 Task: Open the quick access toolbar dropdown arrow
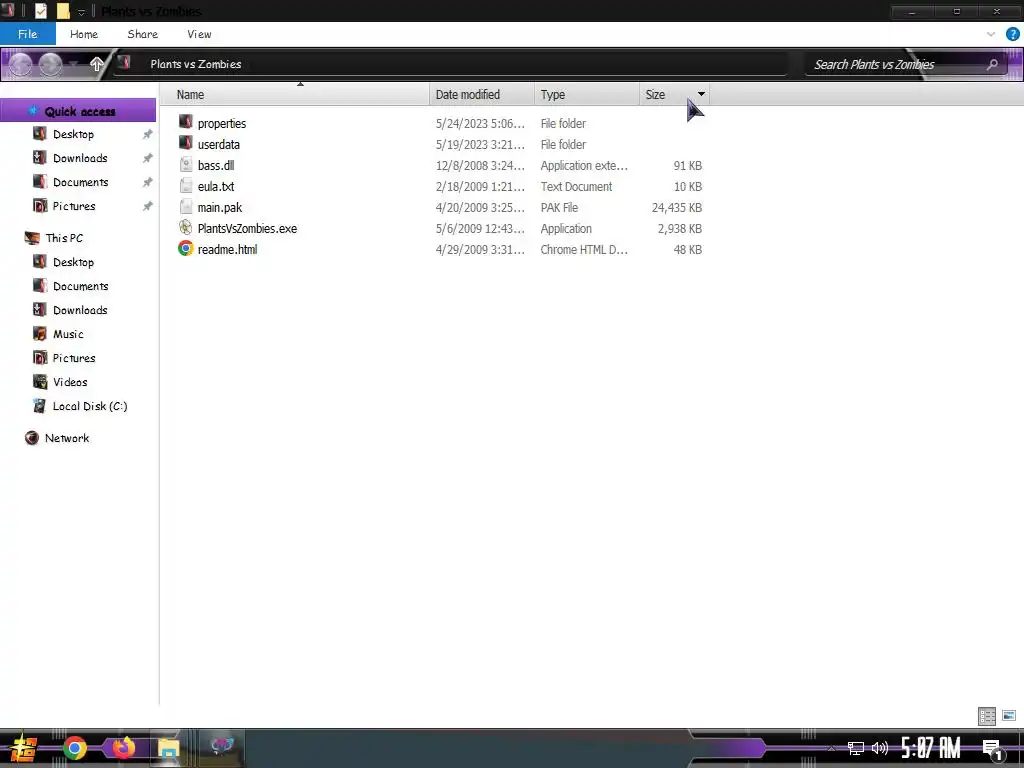point(82,12)
